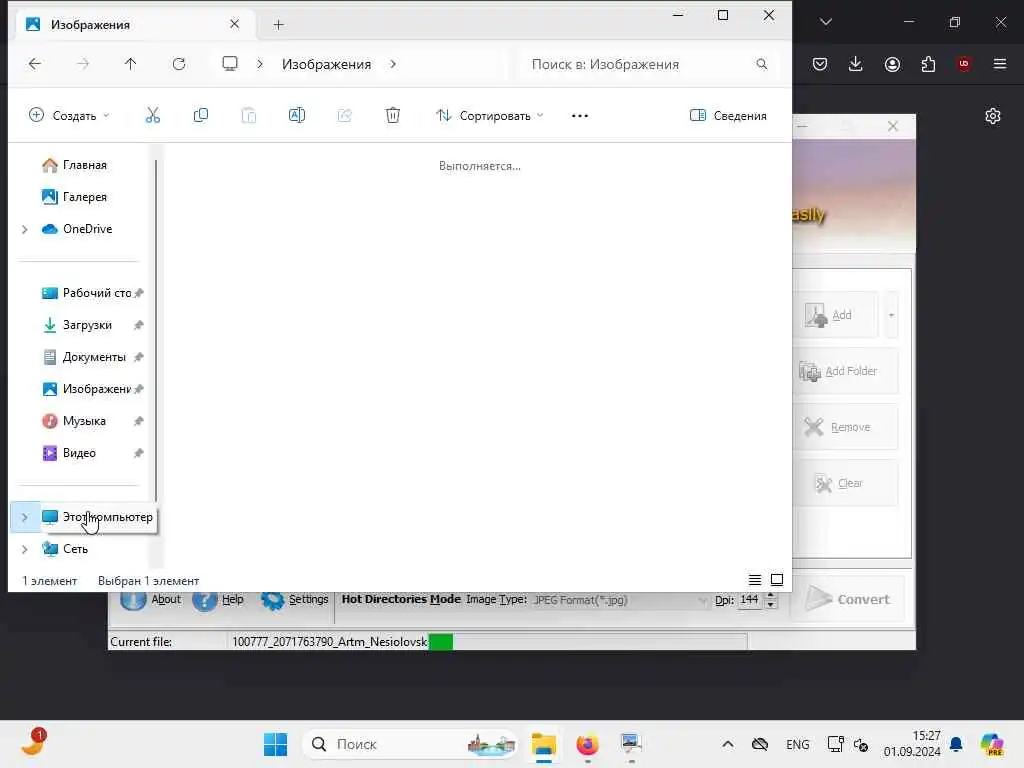Open Firefox hamburger application menu

point(1000,64)
